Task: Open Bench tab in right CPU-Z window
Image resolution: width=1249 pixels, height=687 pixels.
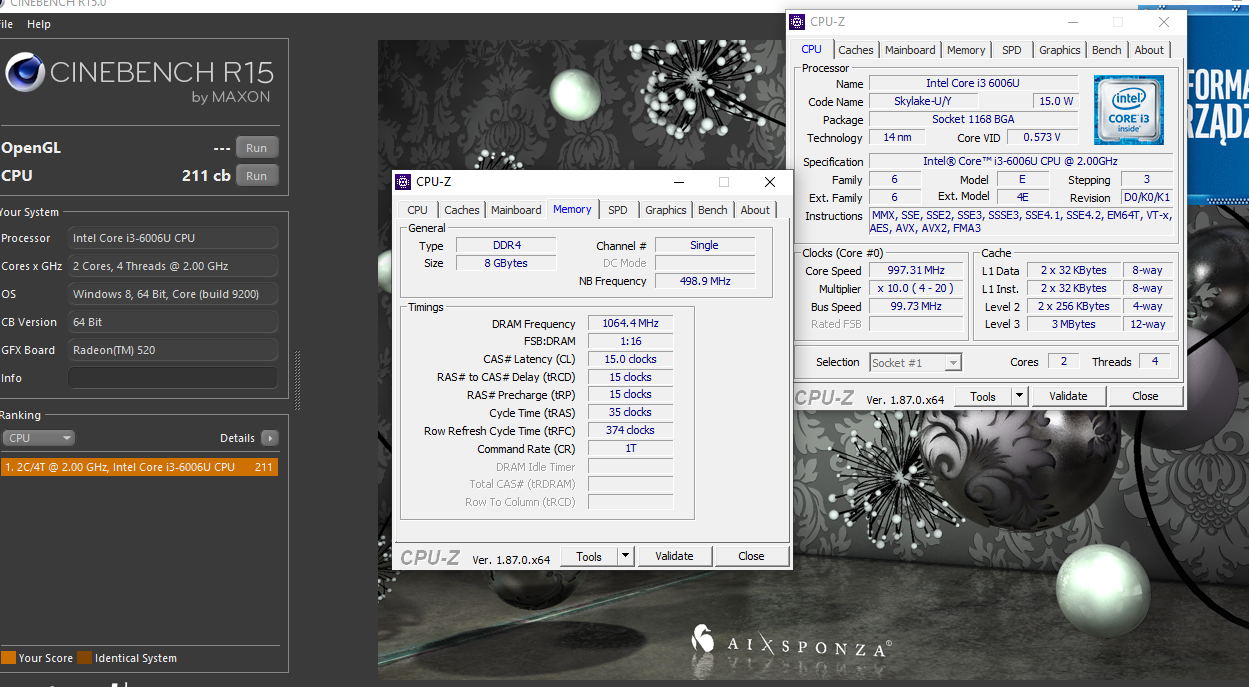Action: [x=1107, y=50]
